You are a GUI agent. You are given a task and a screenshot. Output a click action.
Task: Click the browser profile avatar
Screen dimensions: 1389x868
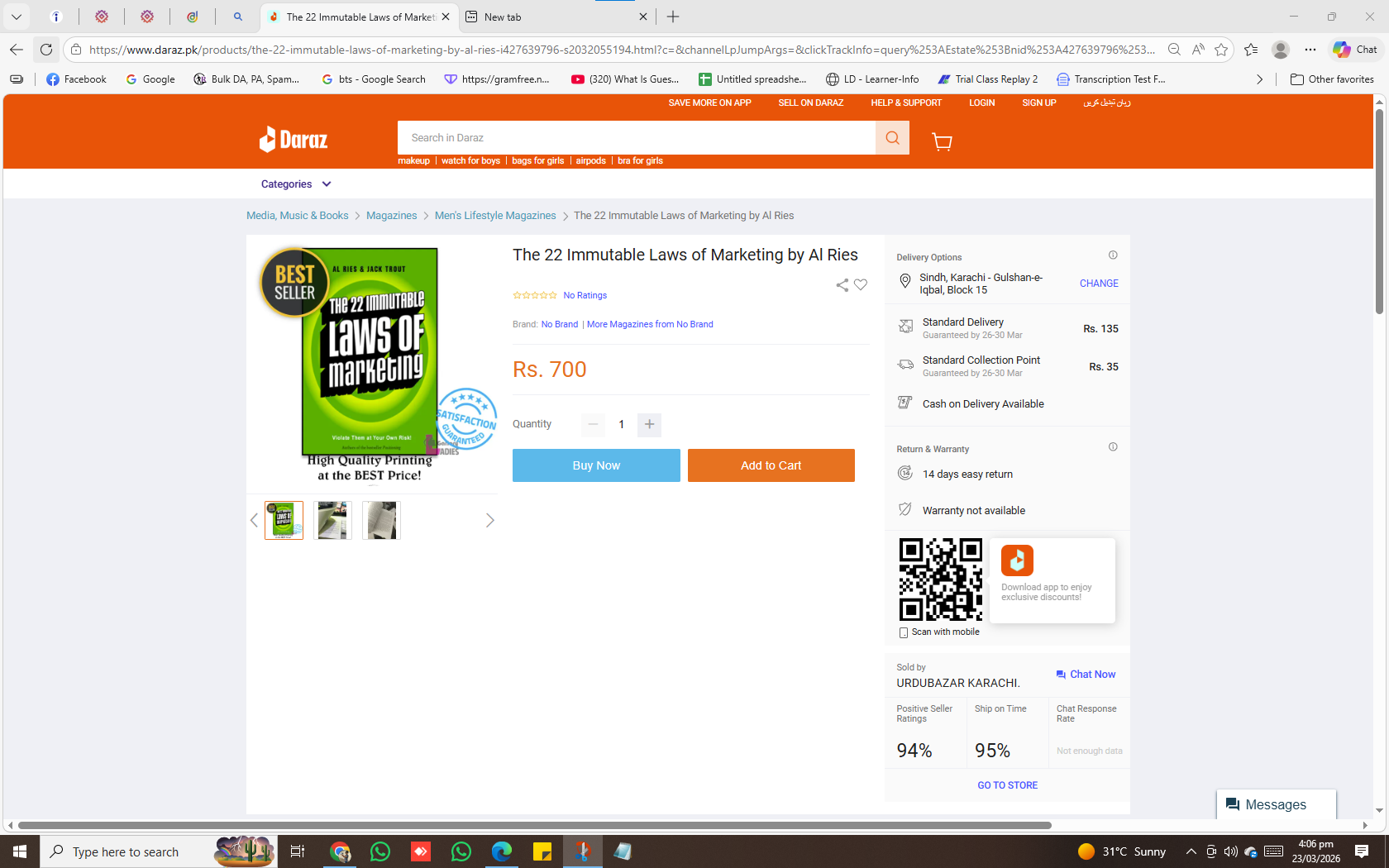coord(1281,50)
